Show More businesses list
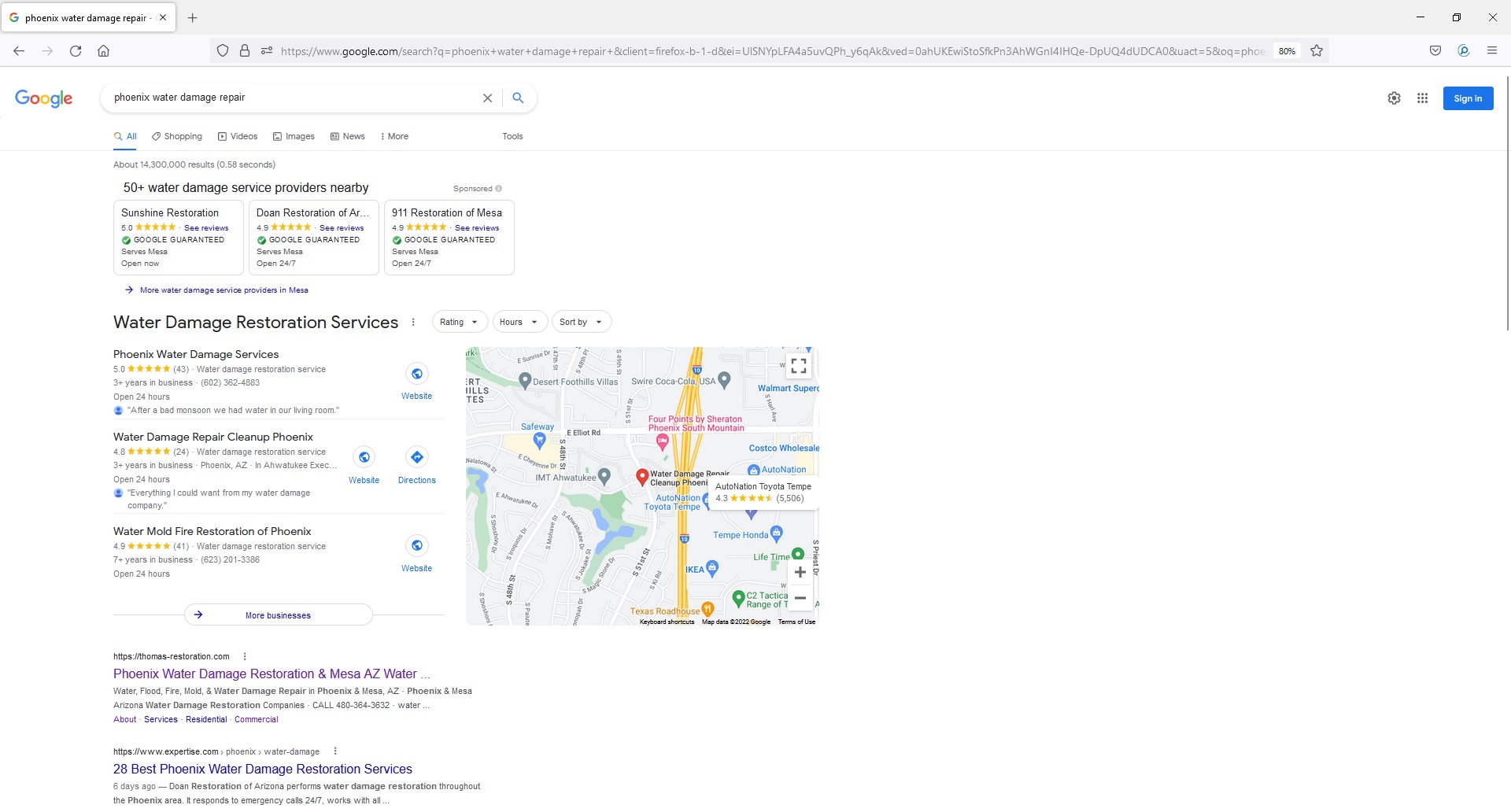 click(x=278, y=615)
